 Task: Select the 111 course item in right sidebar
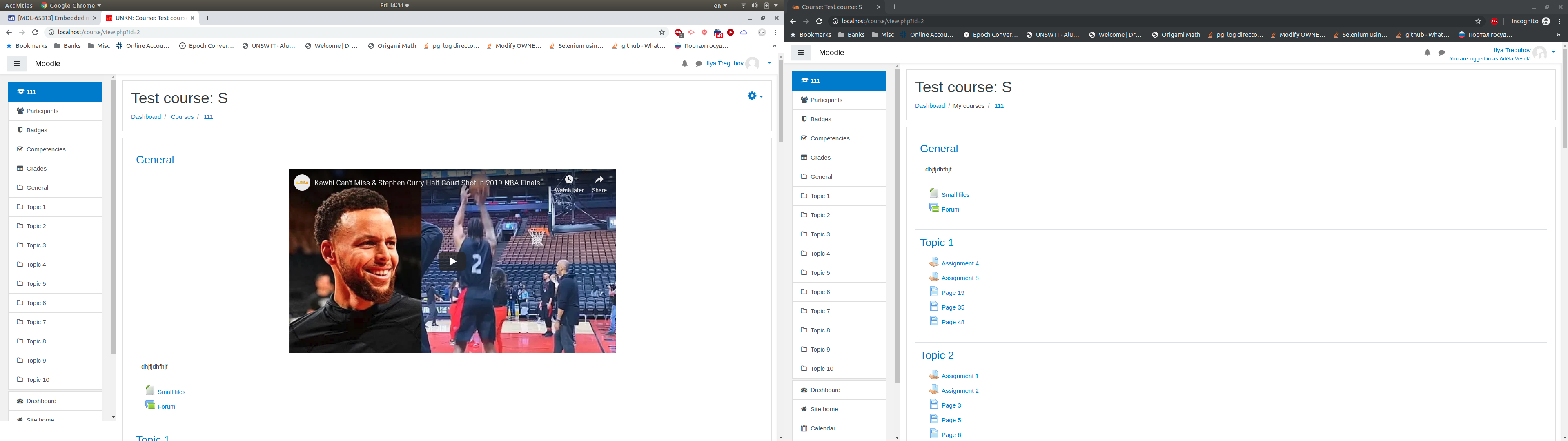839,80
